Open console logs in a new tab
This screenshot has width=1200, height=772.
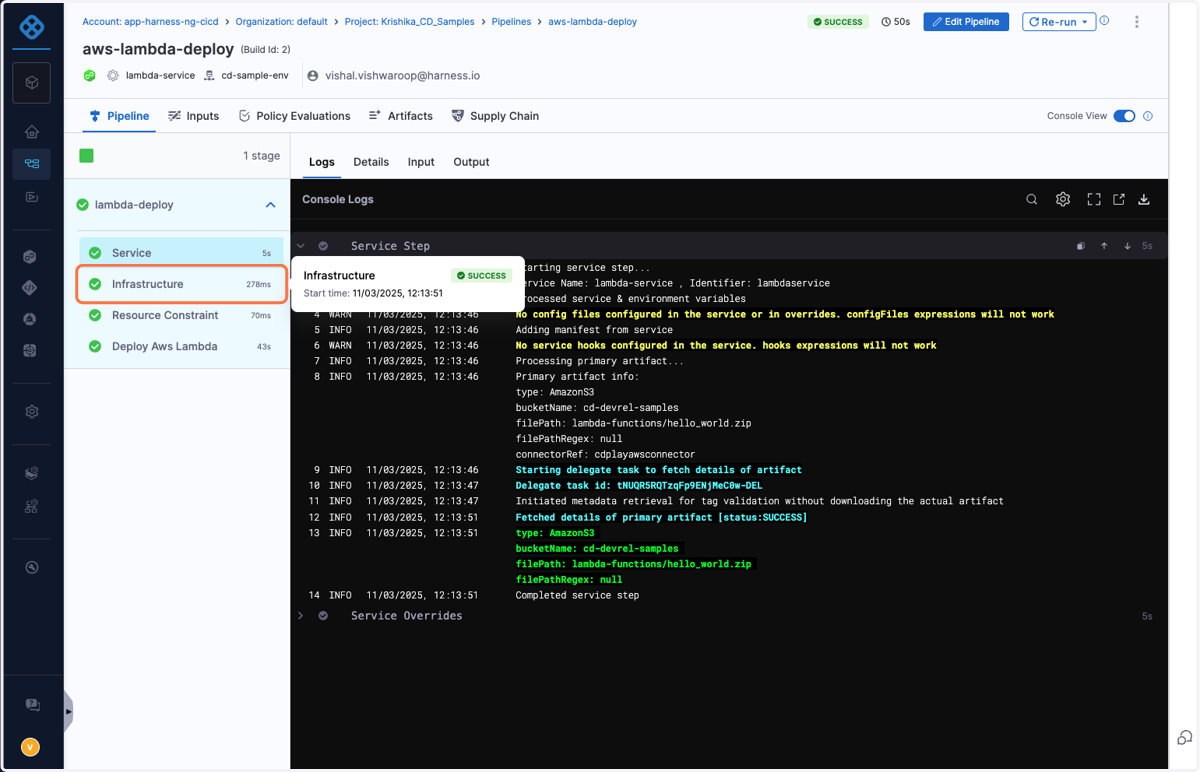pyautogui.click(x=1119, y=199)
